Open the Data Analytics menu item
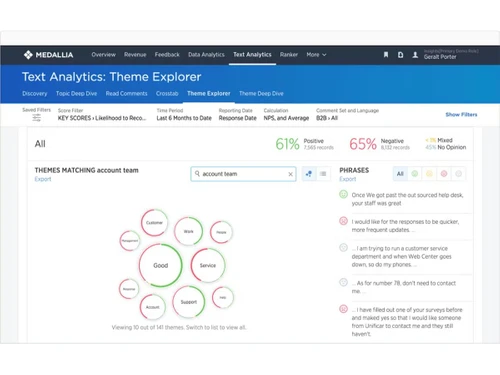This screenshot has height=375, width=500. (206, 55)
